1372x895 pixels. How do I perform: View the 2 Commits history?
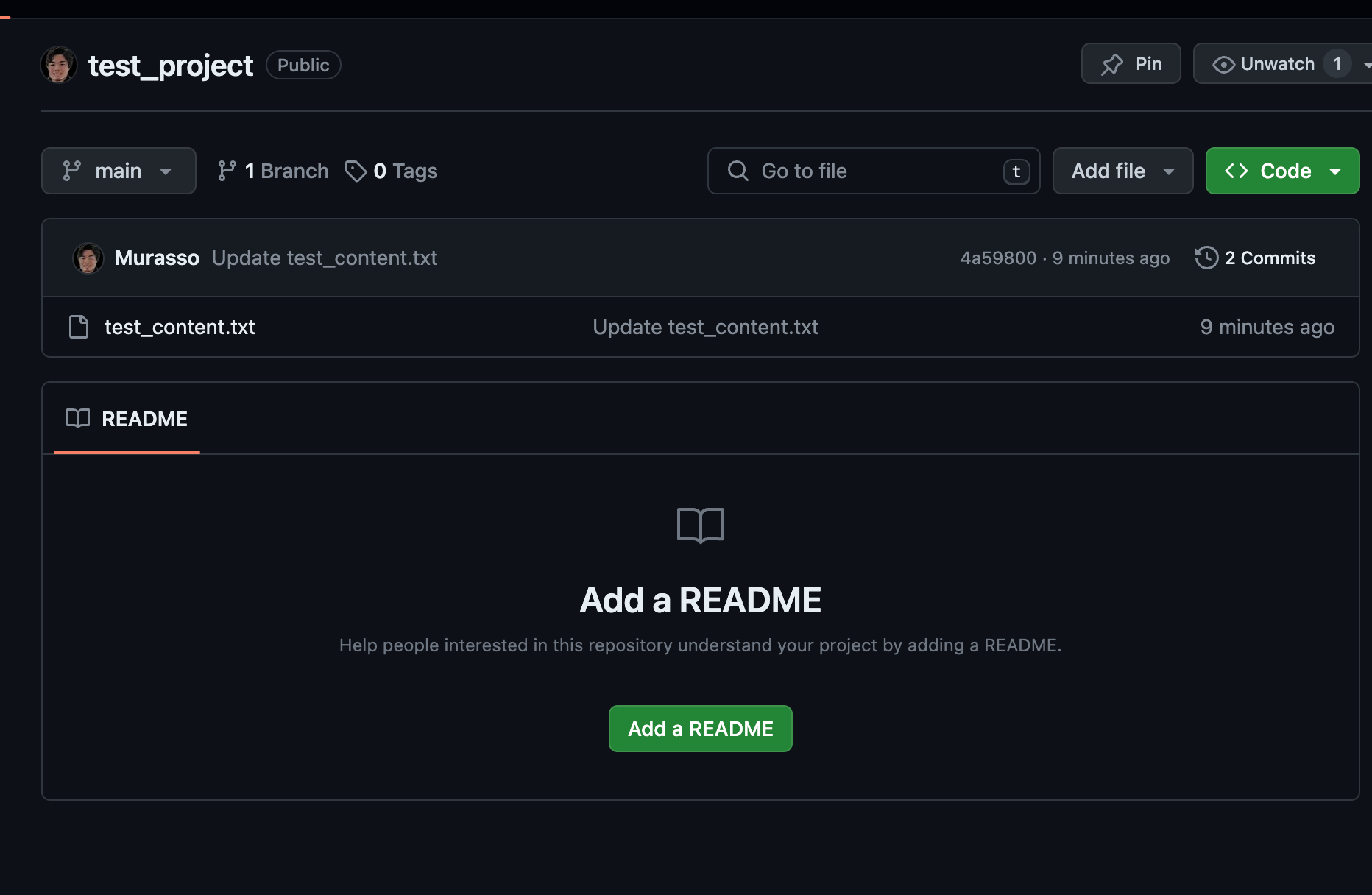pos(1256,258)
